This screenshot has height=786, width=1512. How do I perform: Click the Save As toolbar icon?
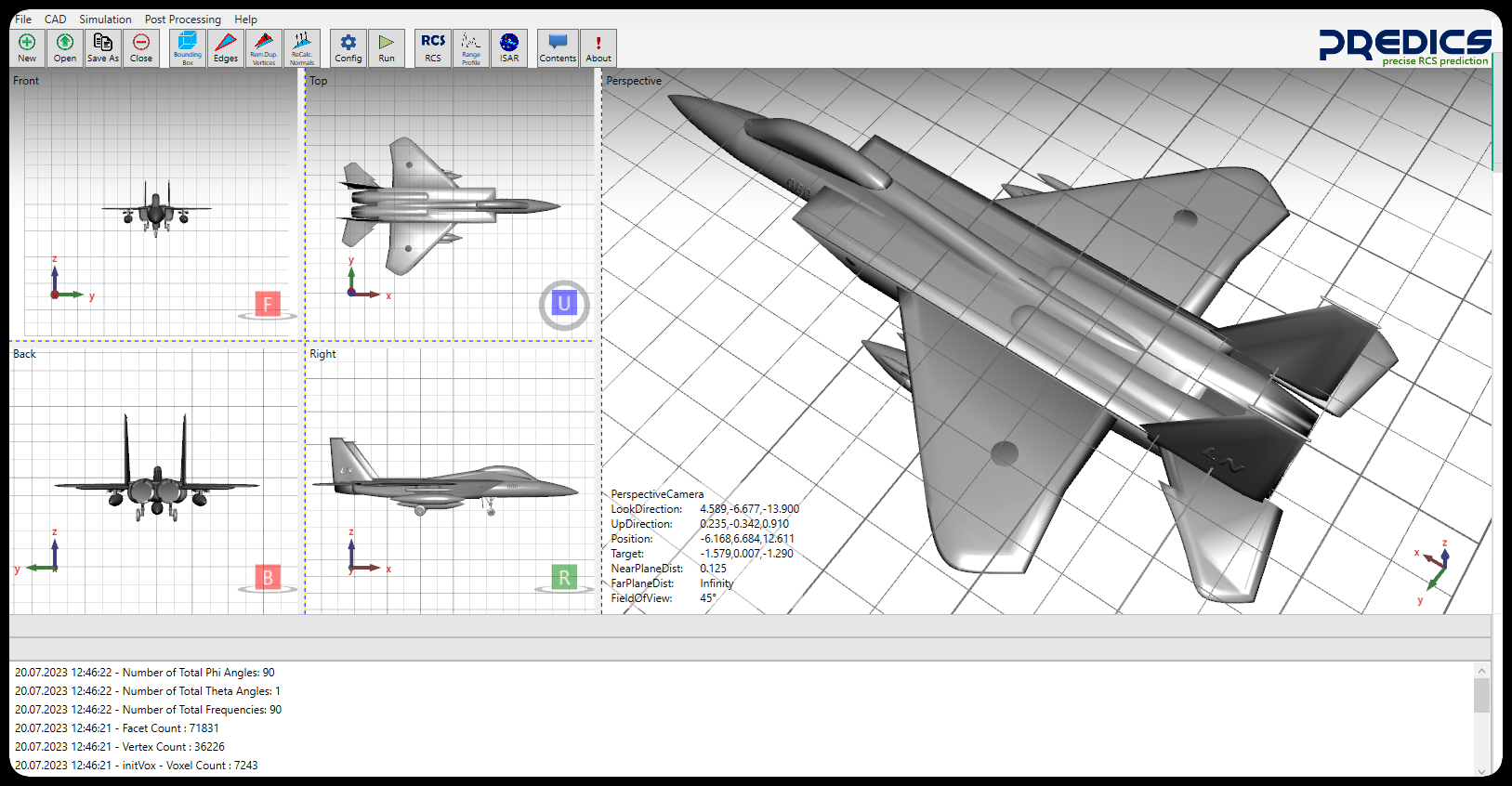[103, 47]
